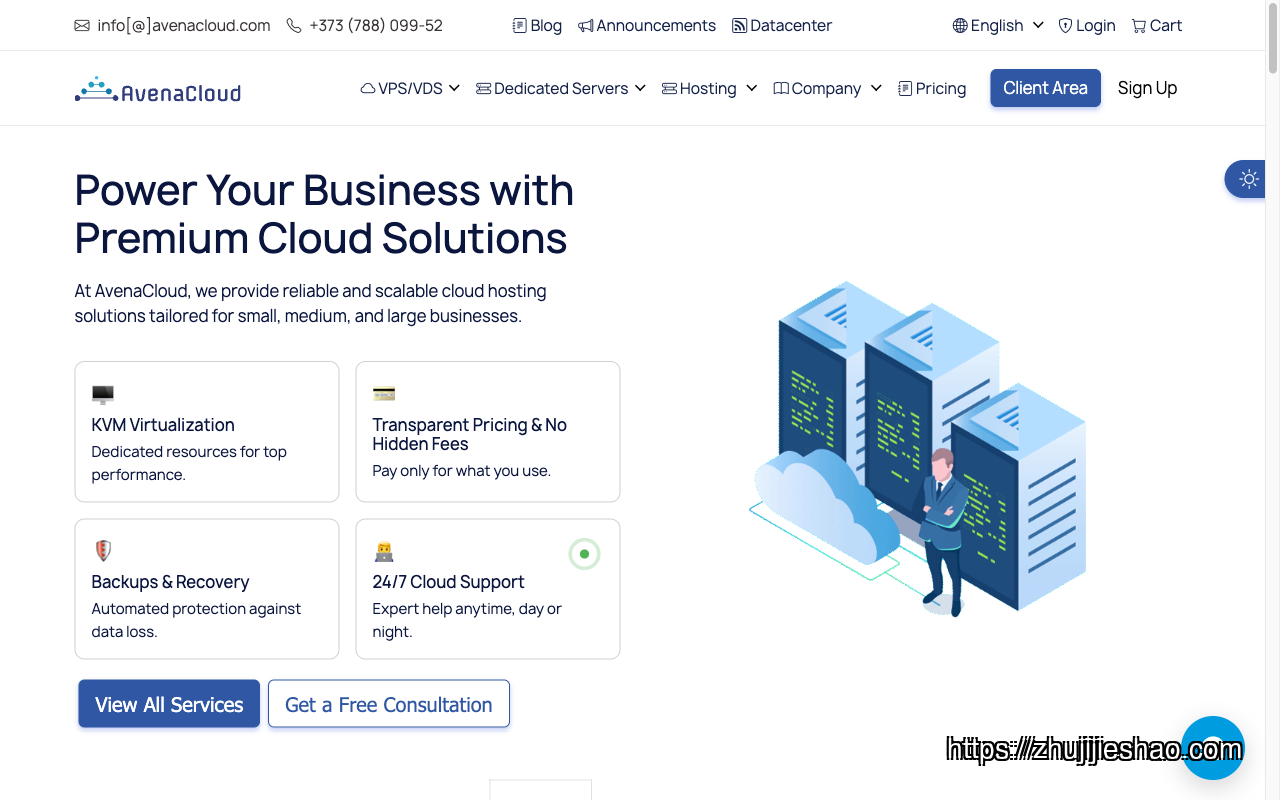Screen dimensions: 1280x800
Task: Open the VPS/VDS menu item
Action: (410, 88)
